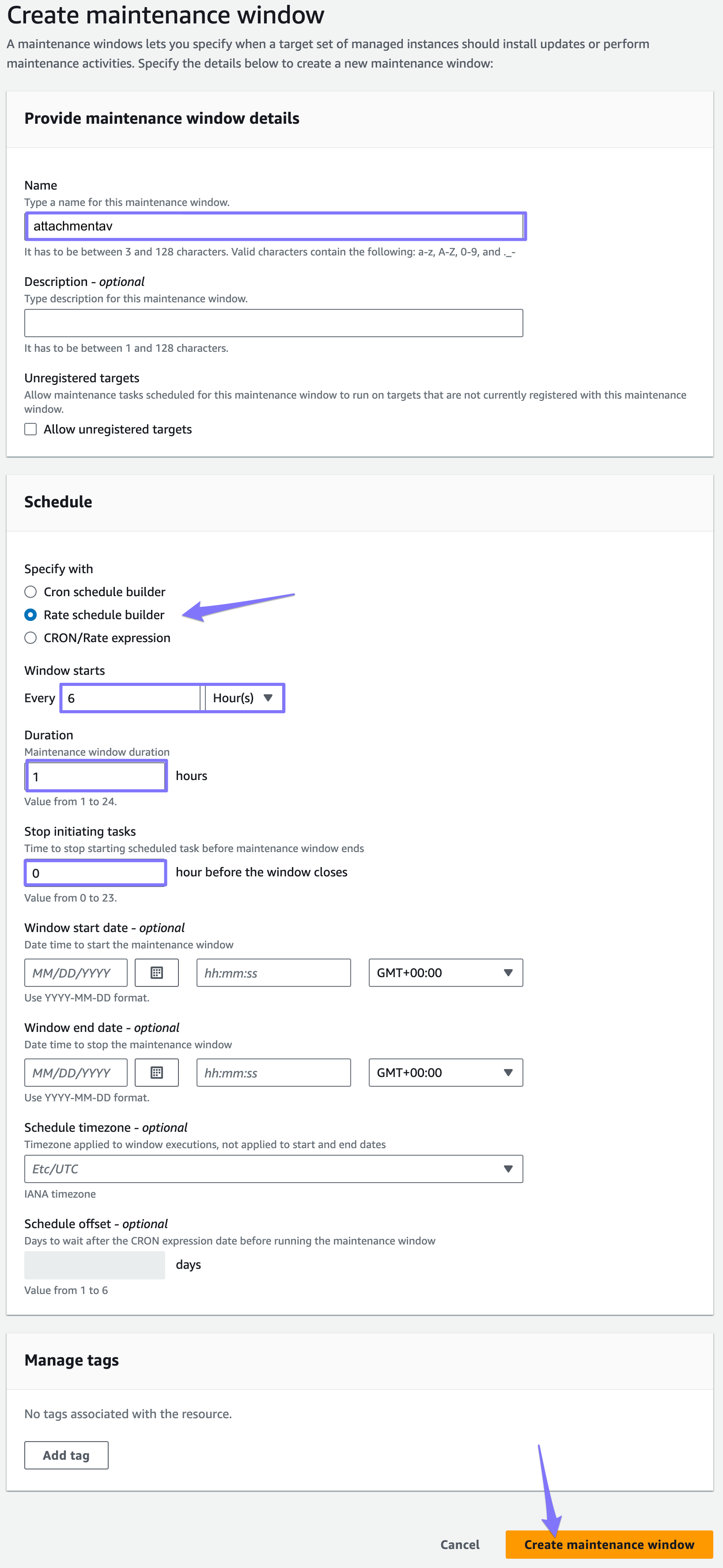Screen dimensions: 723x1568
Task: Edit the Every interval value field
Action: pos(131,697)
